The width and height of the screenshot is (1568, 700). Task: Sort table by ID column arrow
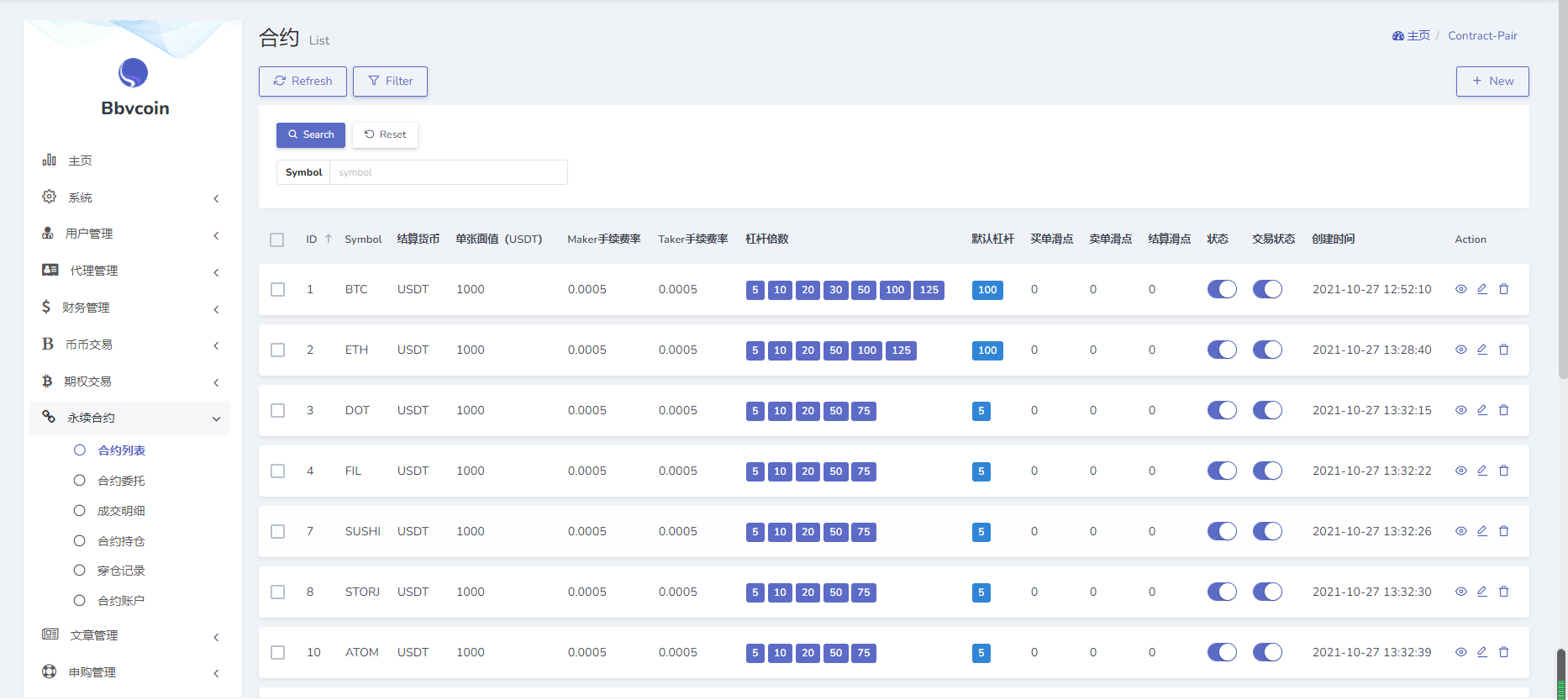329,239
